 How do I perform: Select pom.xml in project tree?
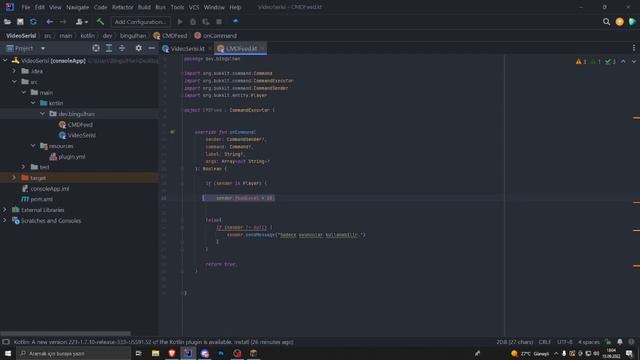click(41, 199)
